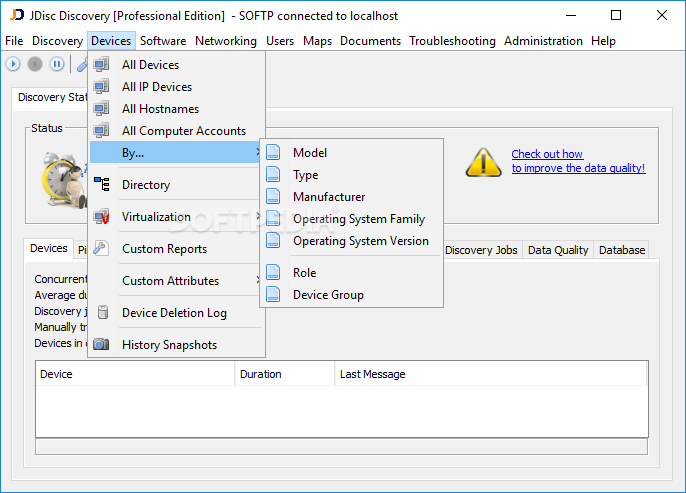Switch to the Data Quality tab

coord(558,250)
